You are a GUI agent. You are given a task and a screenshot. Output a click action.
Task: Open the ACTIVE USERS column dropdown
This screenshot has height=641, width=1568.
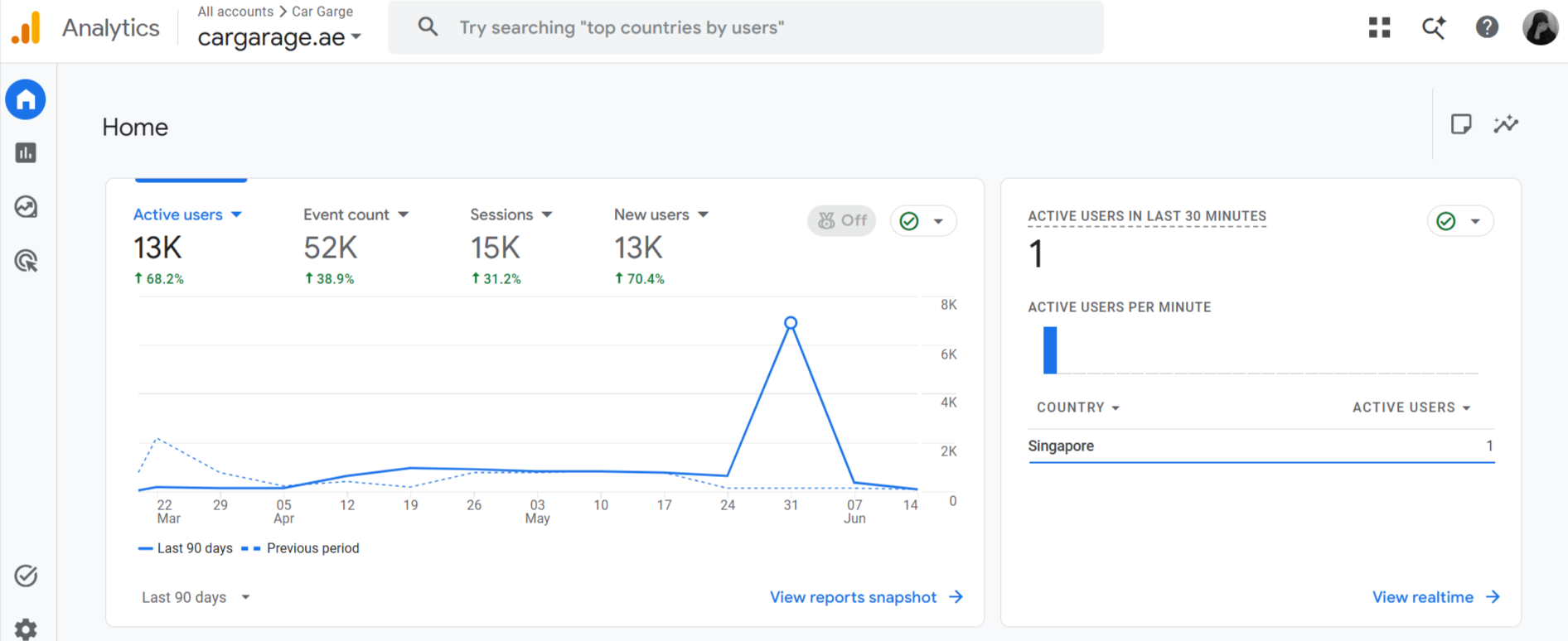coord(1411,407)
